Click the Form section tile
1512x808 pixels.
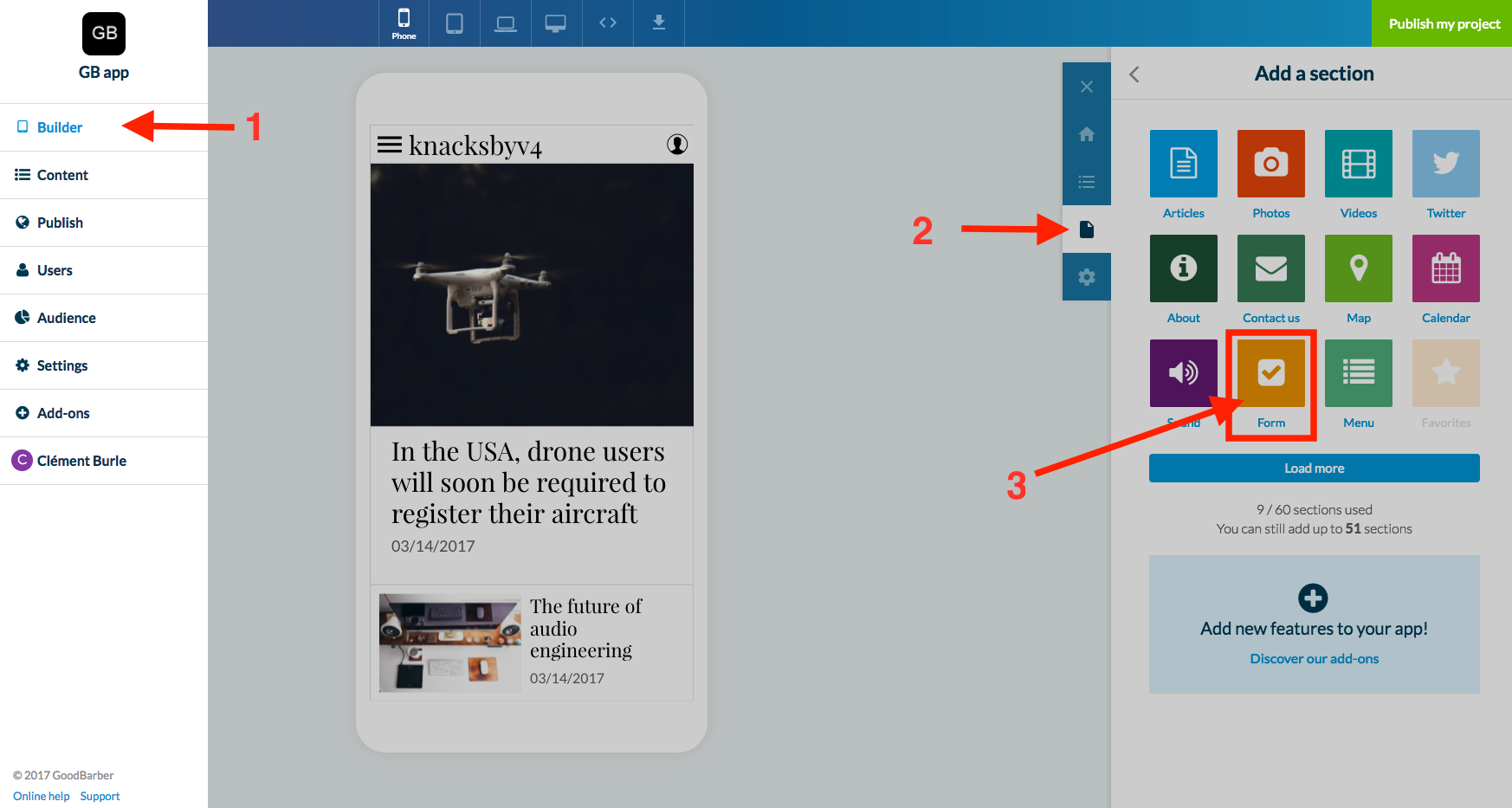pos(1270,373)
